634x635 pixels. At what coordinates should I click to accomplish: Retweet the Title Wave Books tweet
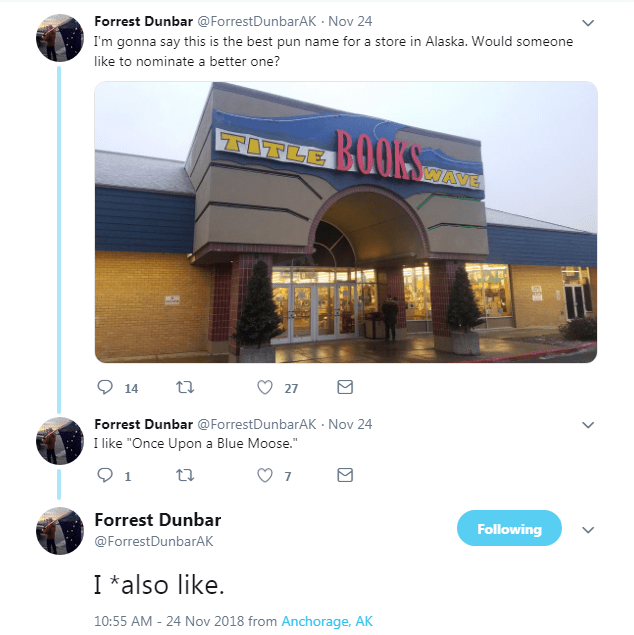(185, 388)
